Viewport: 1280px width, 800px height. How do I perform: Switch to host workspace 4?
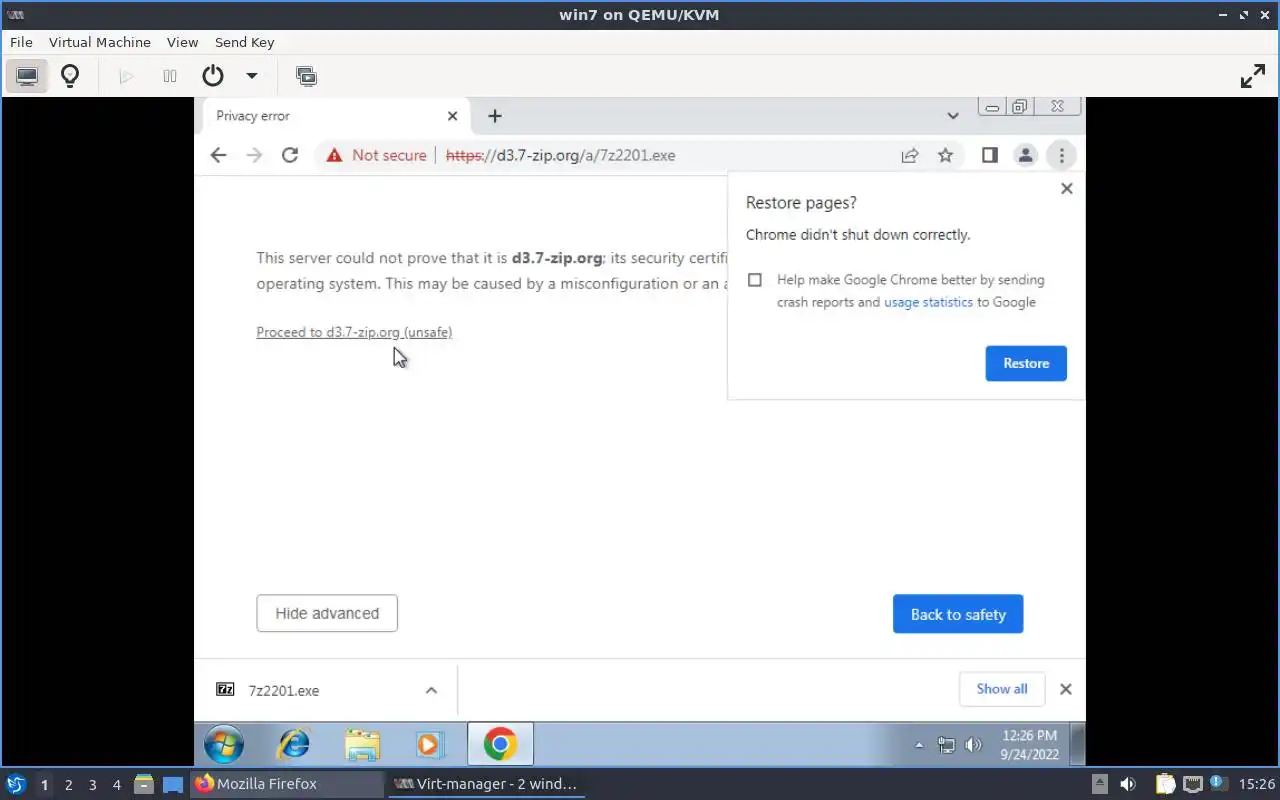[x=116, y=785]
